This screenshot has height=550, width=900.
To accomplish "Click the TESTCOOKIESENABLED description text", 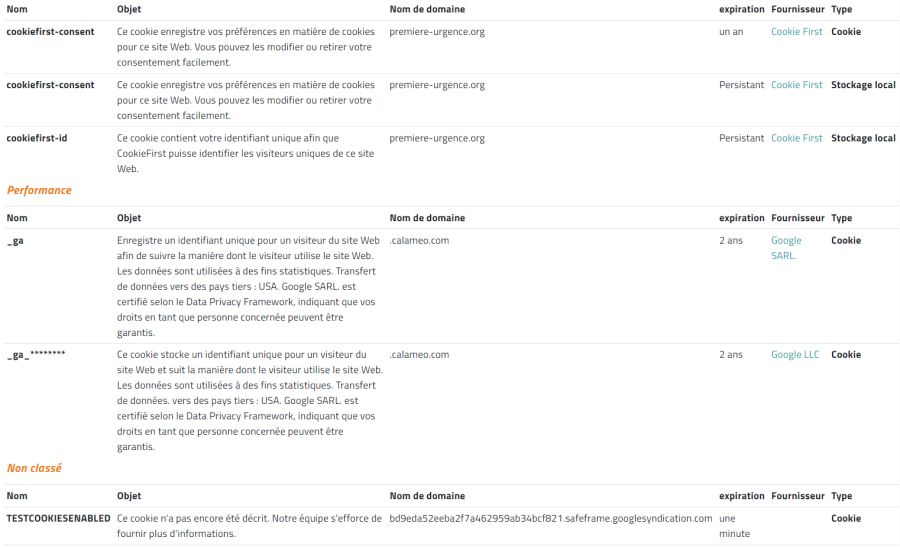I will point(248,526).
